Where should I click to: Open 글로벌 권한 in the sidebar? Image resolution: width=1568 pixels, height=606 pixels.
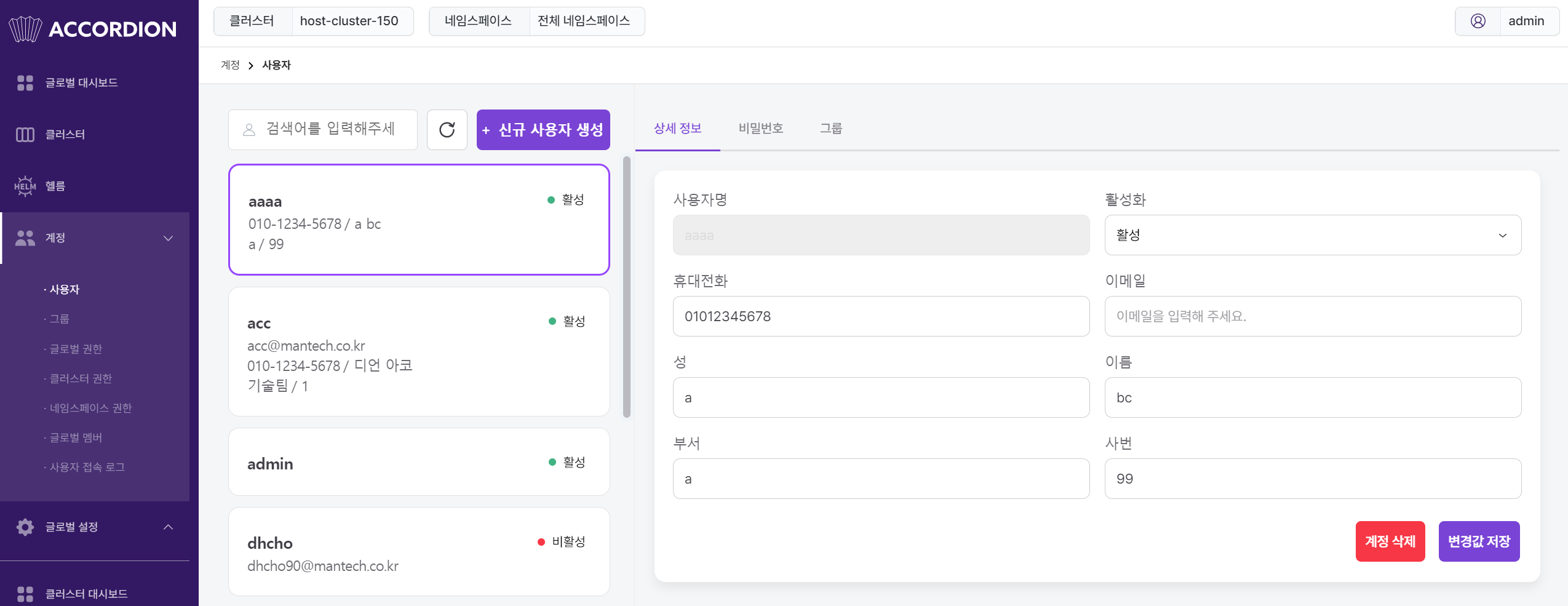pos(75,349)
